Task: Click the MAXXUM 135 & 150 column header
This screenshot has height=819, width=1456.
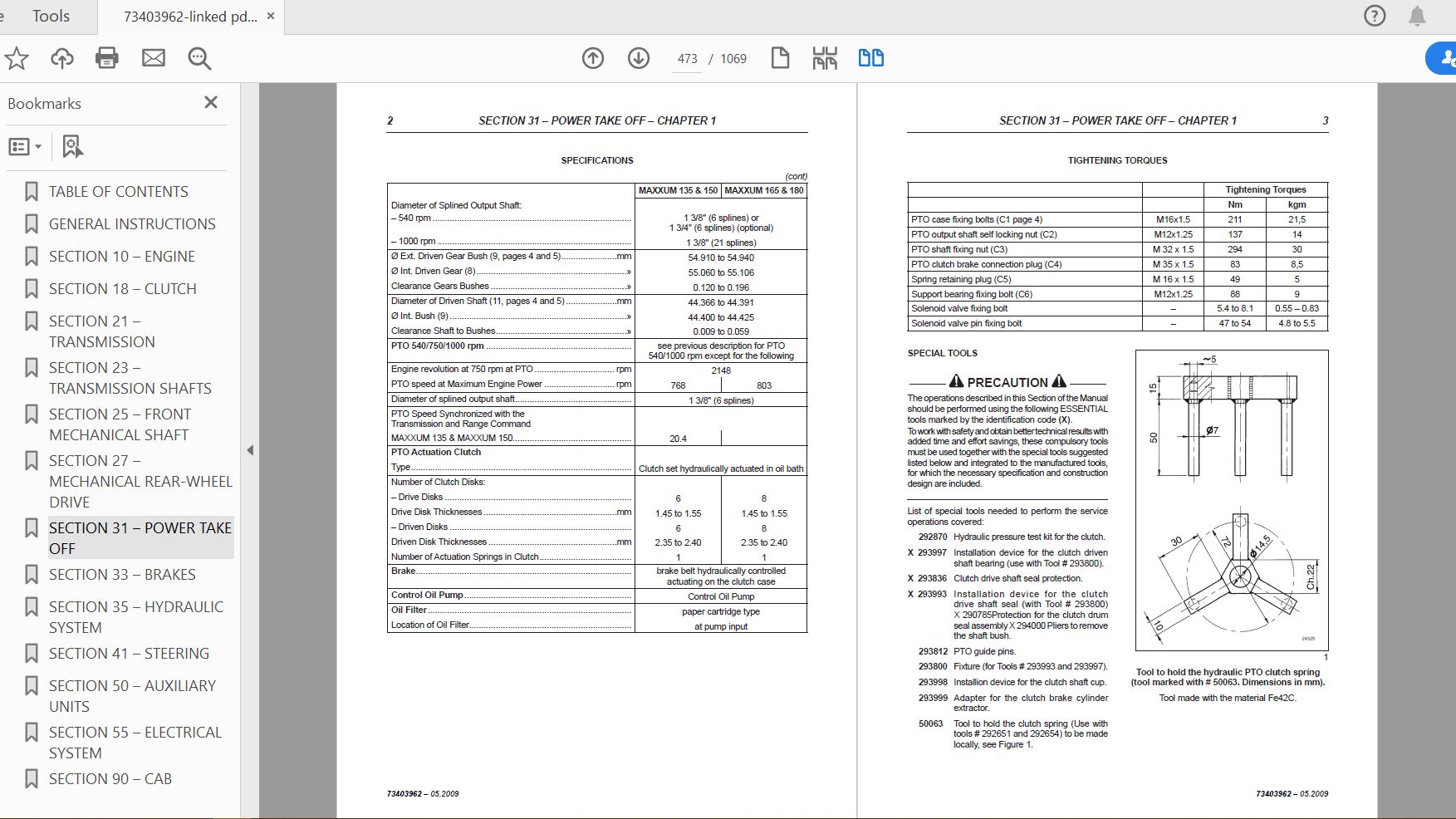Action: (678, 190)
